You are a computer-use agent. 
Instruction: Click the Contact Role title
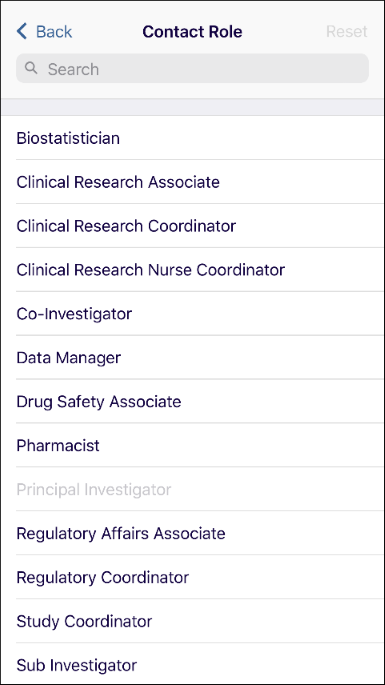(192, 31)
